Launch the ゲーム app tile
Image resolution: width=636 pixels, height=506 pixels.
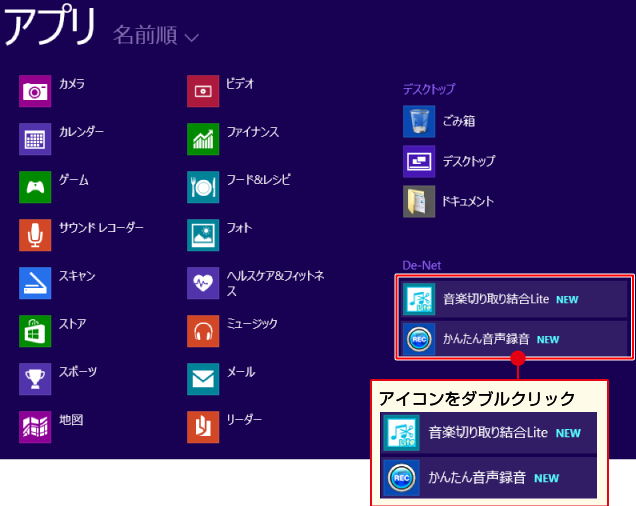point(35,187)
